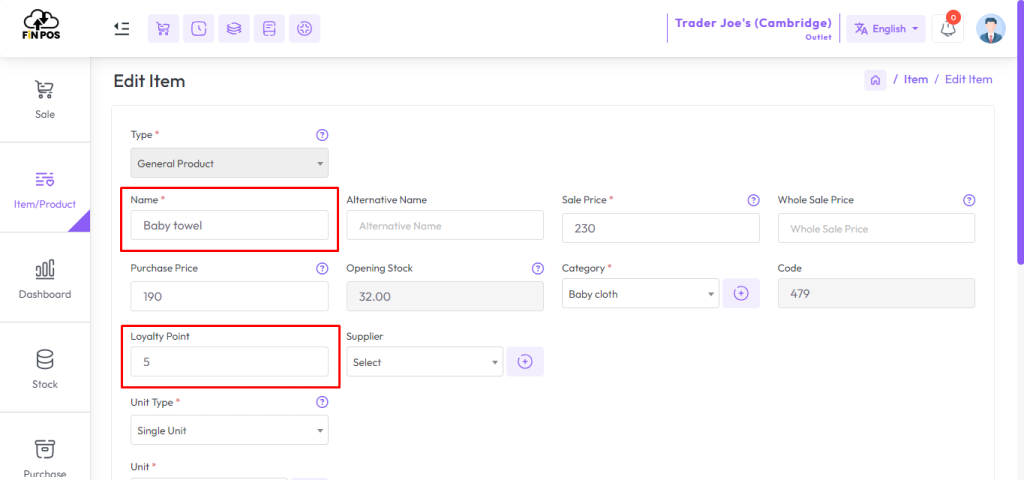
Task: Click the clock shortcut icon in top toolbar
Action: click(x=199, y=29)
